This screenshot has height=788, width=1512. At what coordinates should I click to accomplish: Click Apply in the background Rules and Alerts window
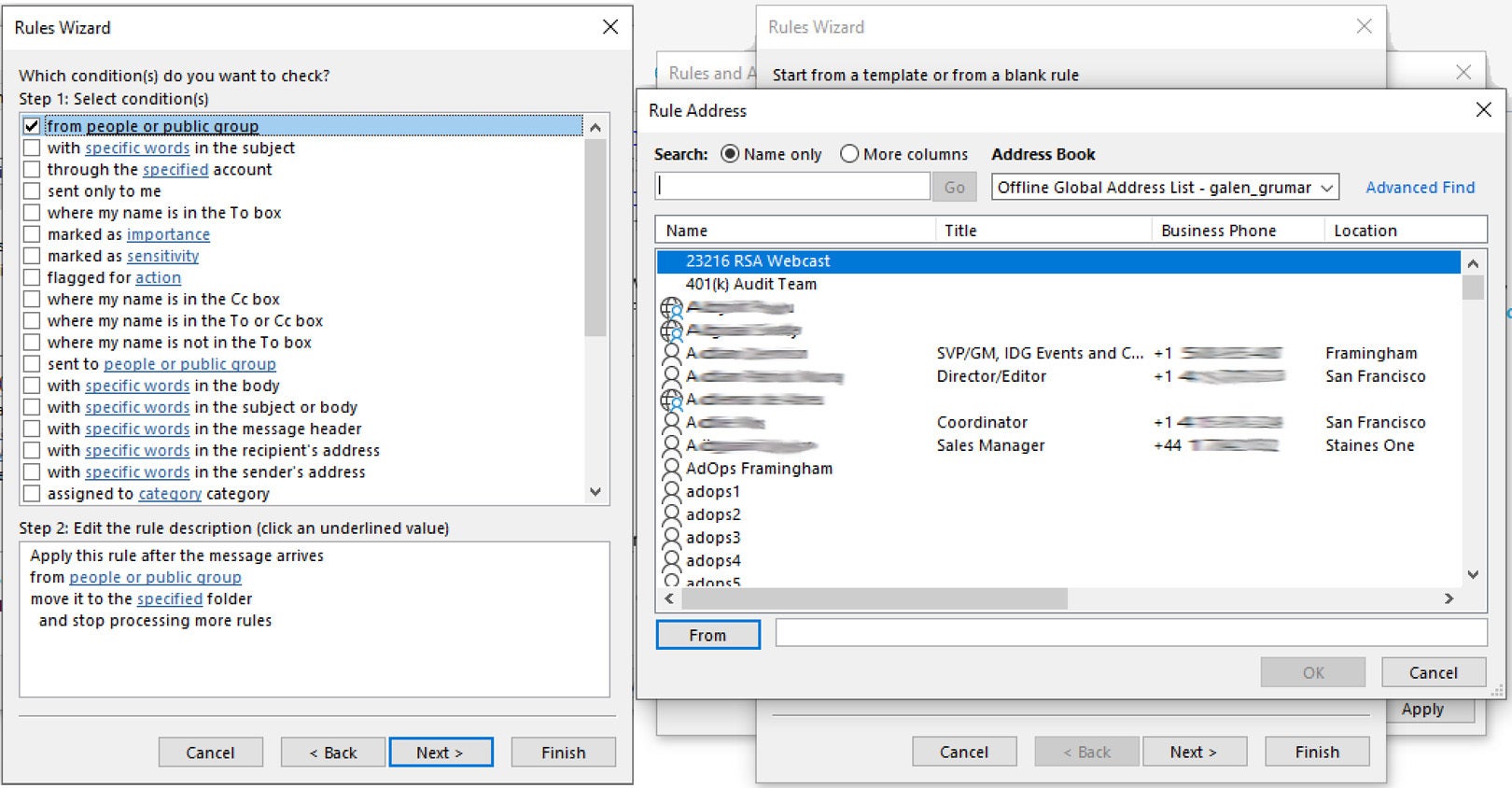click(x=1422, y=710)
